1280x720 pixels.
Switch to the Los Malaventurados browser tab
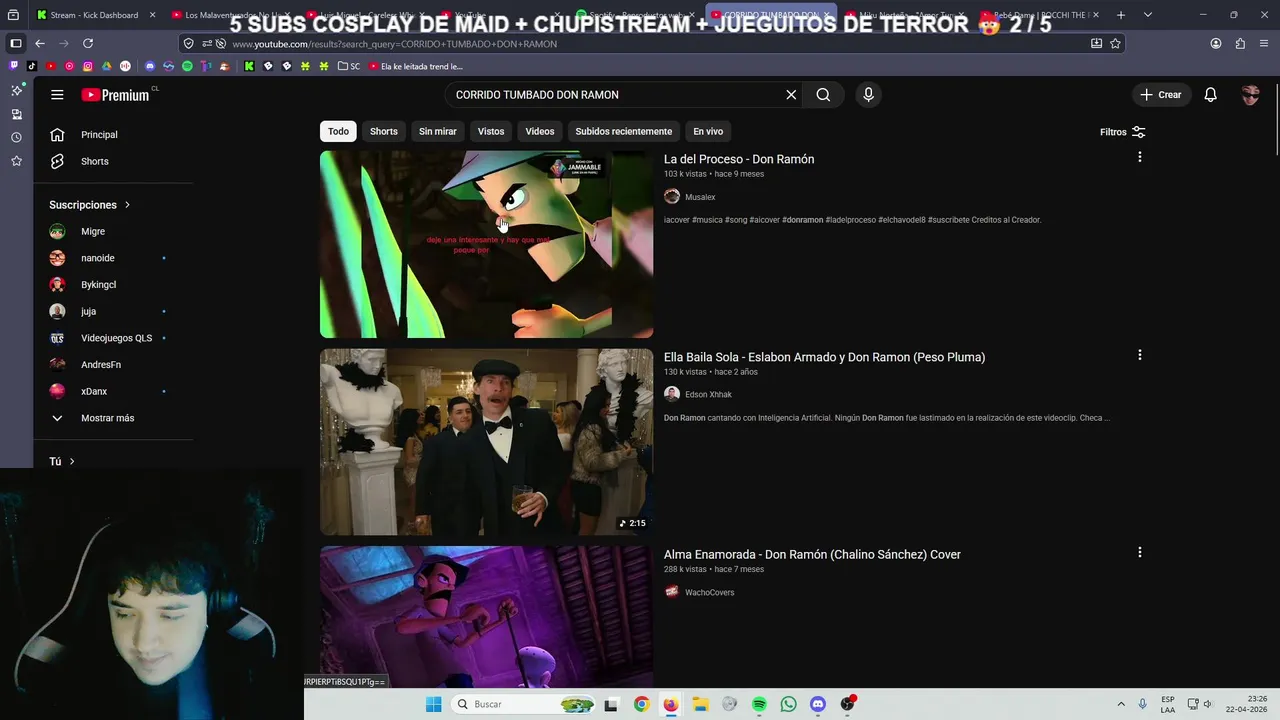click(x=230, y=15)
